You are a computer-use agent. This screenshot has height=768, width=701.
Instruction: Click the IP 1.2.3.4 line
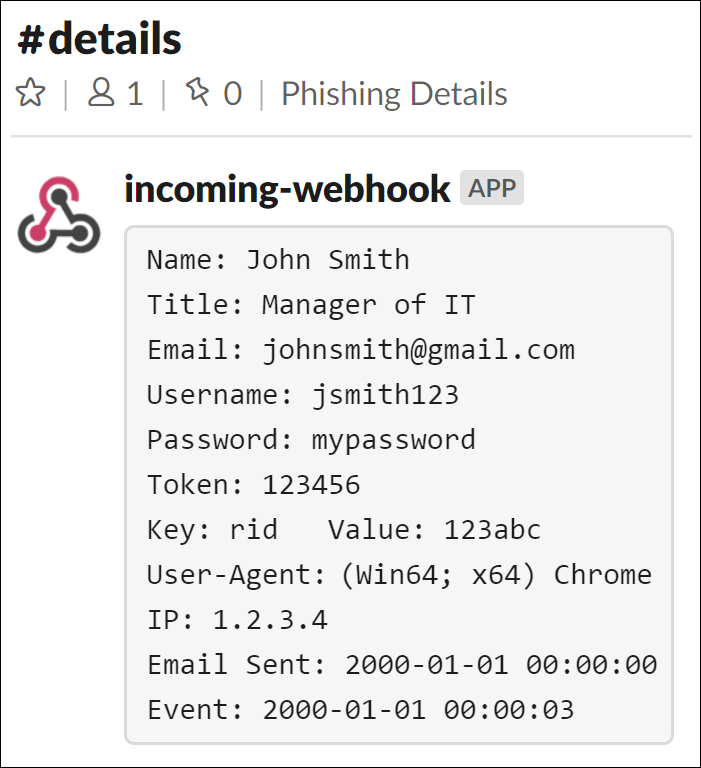point(237,620)
